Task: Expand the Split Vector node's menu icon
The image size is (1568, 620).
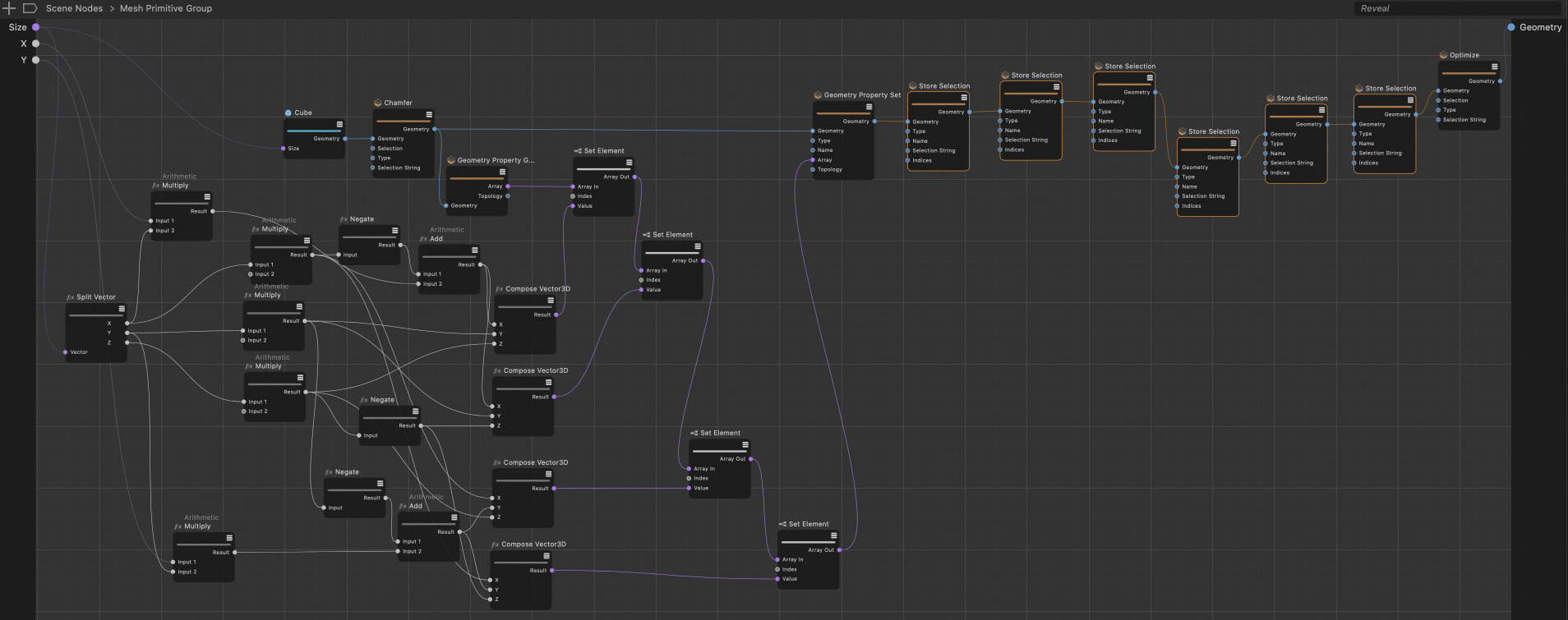Action: [x=122, y=310]
